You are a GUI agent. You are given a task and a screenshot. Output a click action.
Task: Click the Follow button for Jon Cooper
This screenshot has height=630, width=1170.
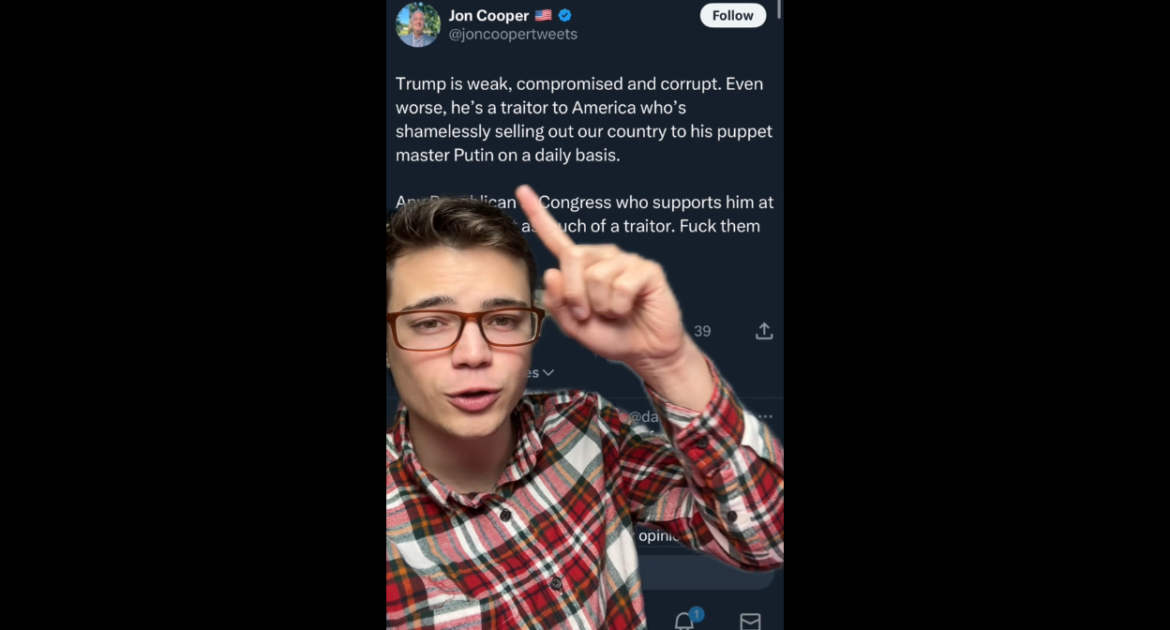pyautogui.click(x=733, y=16)
